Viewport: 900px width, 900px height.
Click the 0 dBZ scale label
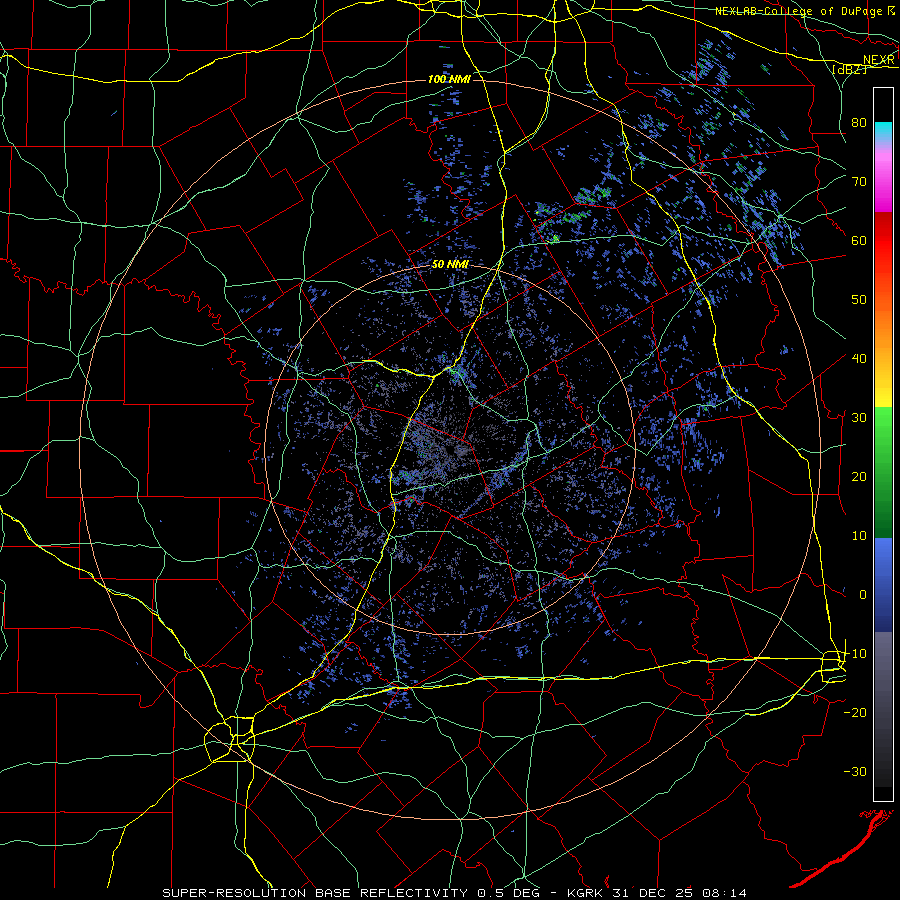[x=863, y=595]
